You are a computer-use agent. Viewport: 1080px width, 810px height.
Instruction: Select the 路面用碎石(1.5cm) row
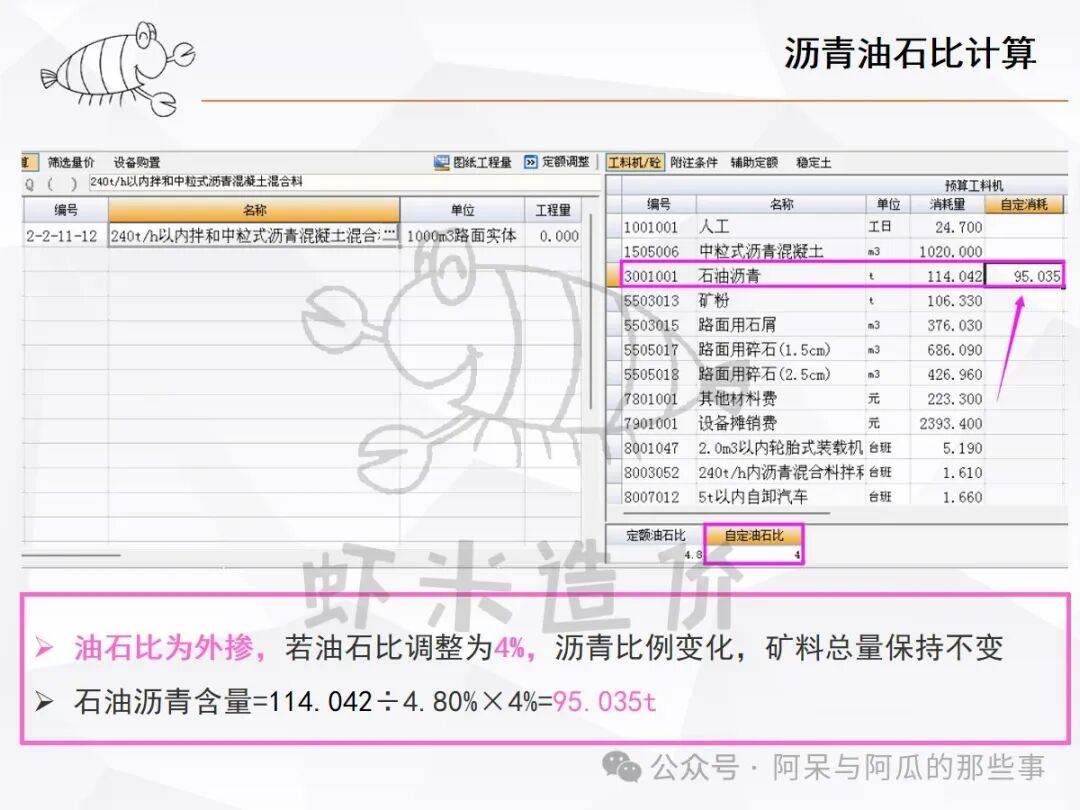[842, 350]
